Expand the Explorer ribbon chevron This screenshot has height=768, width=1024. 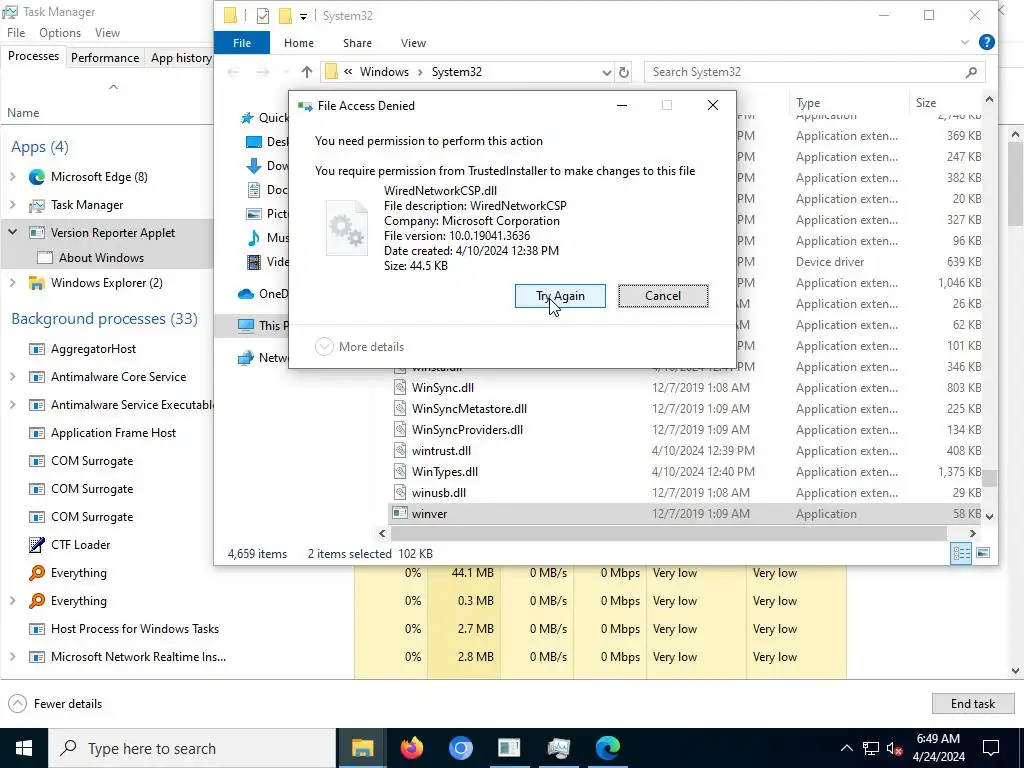(x=965, y=42)
